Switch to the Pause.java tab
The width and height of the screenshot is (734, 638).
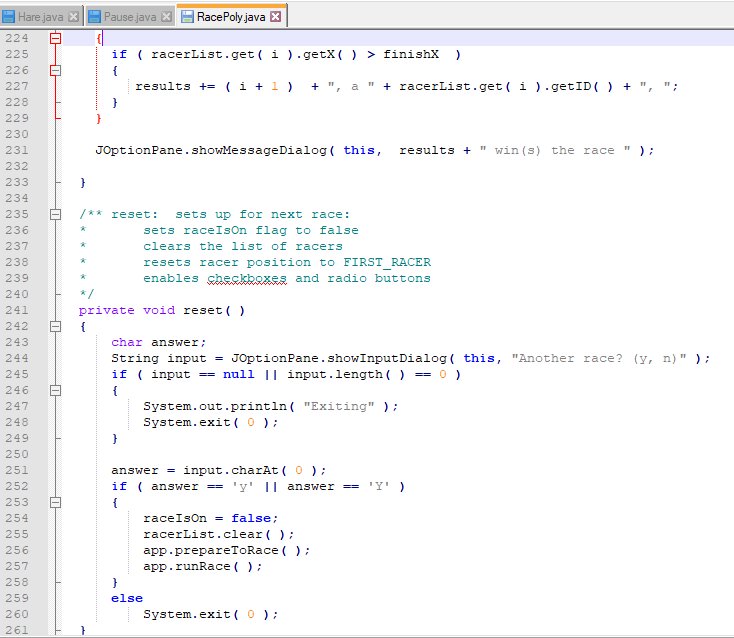(x=130, y=17)
